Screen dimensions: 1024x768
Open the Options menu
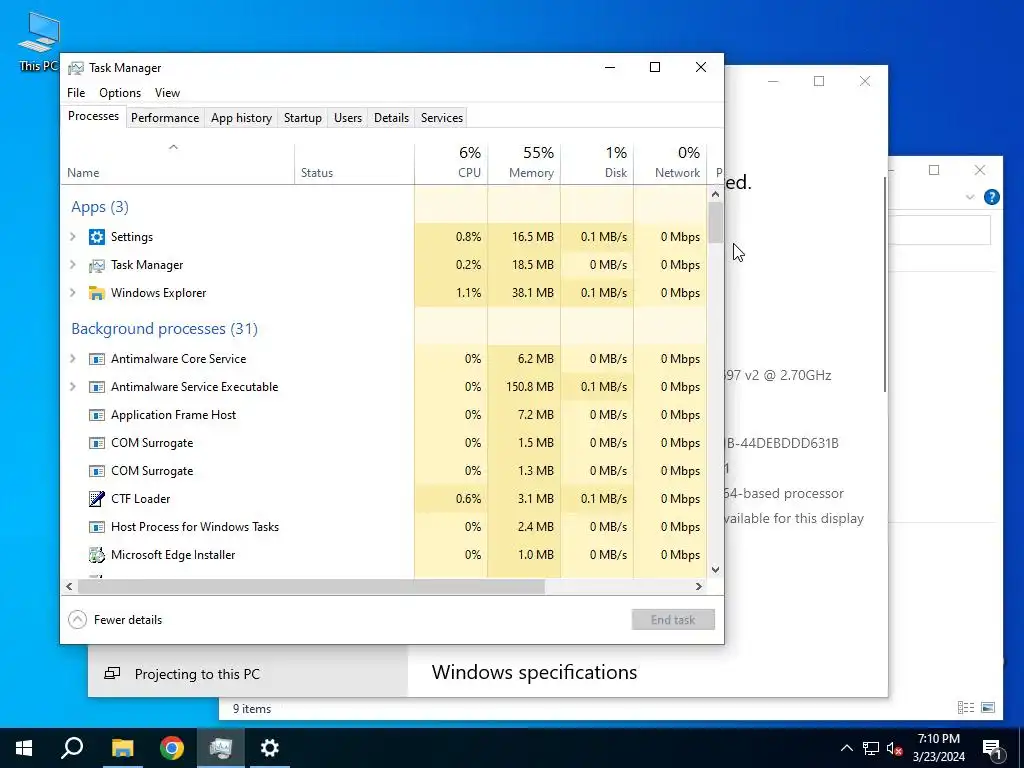(120, 93)
